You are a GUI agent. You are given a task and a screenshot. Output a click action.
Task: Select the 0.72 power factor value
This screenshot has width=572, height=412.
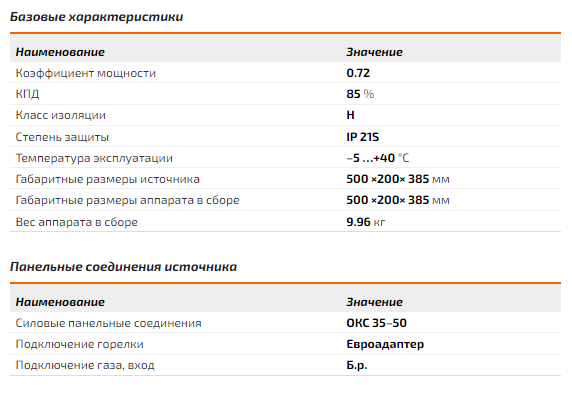pos(358,73)
